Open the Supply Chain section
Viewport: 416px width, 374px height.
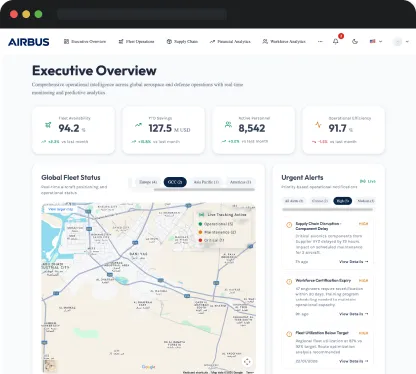tap(182, 42)
